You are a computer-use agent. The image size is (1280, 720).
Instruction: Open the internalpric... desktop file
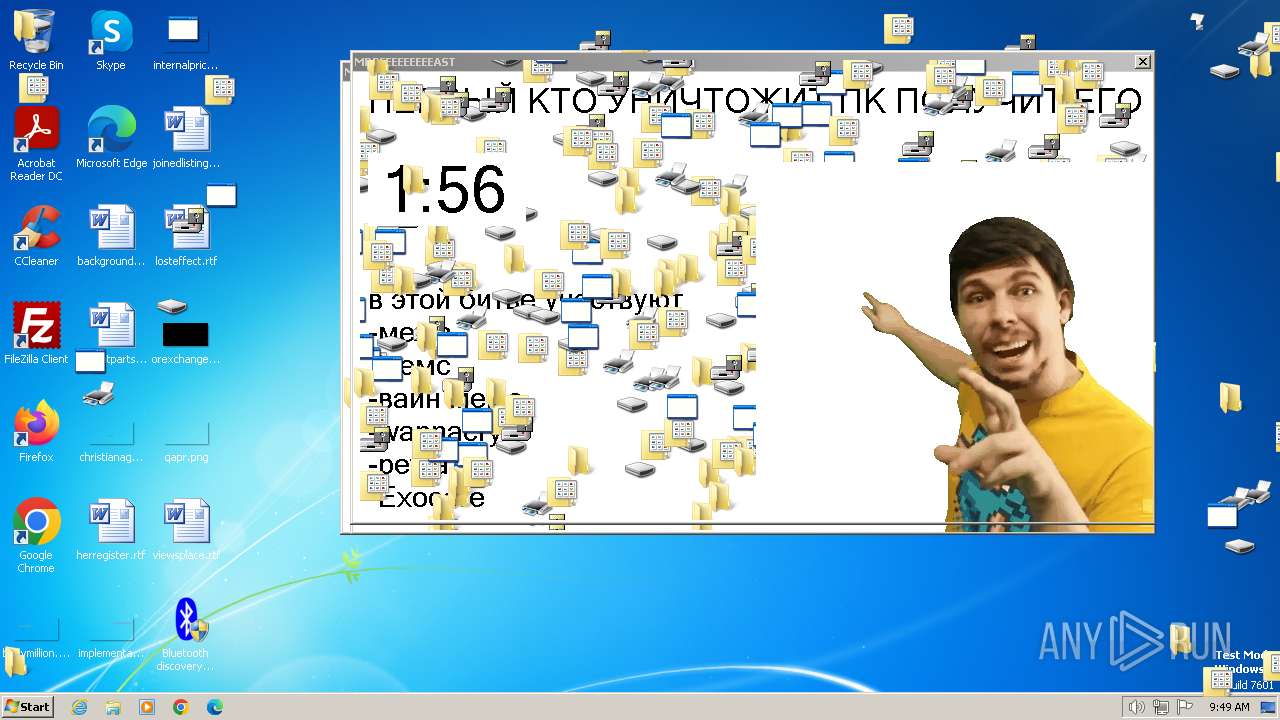[185, 40]
